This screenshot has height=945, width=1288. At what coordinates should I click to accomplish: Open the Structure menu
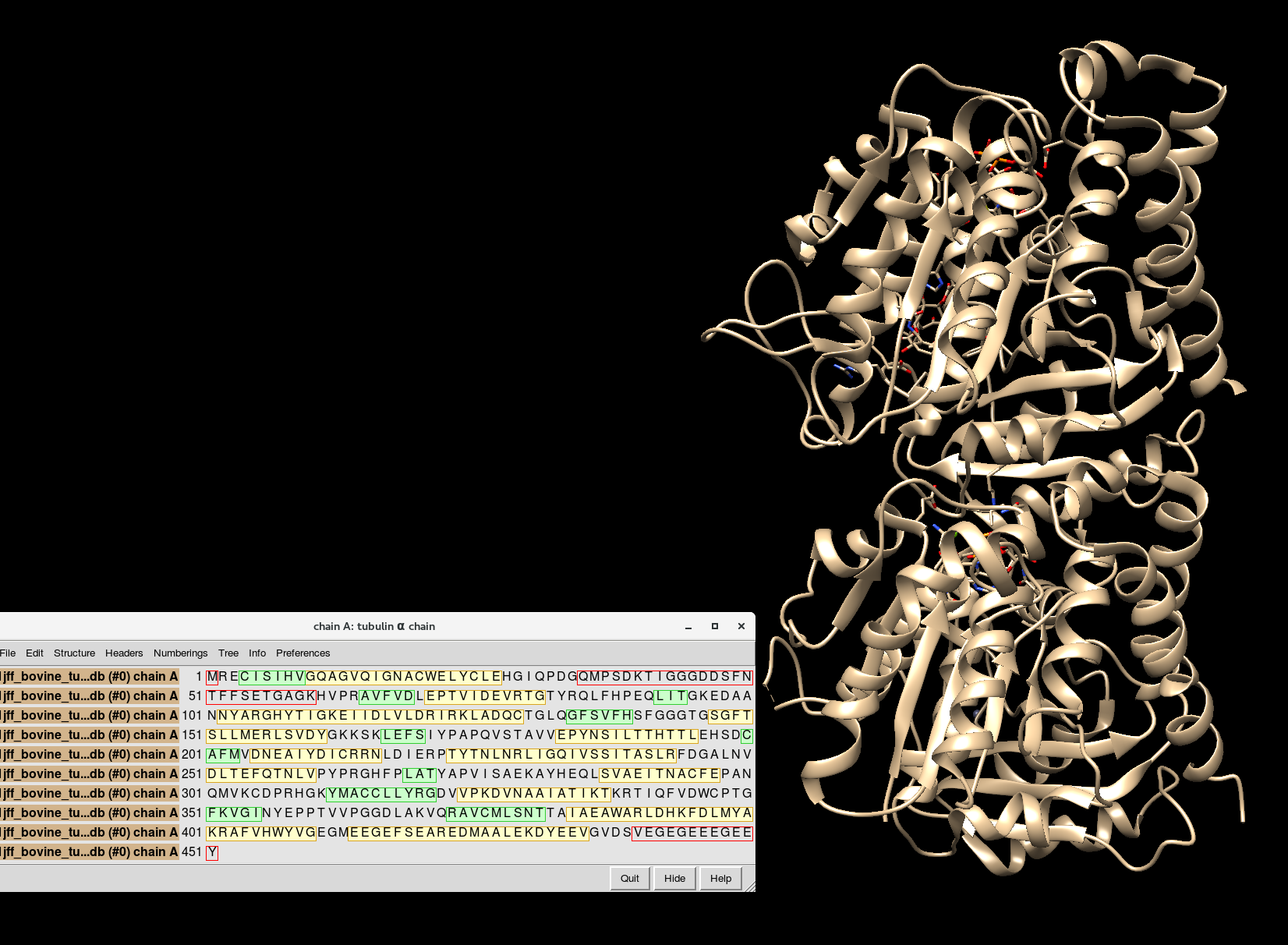click(74, 653)
